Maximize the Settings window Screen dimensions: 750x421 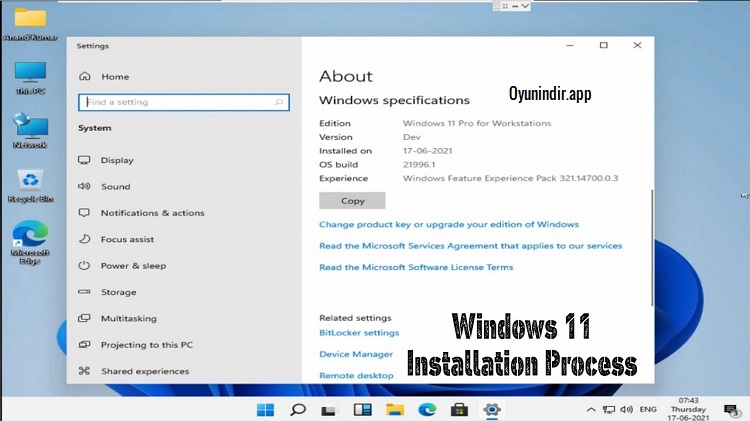point(604,45)
